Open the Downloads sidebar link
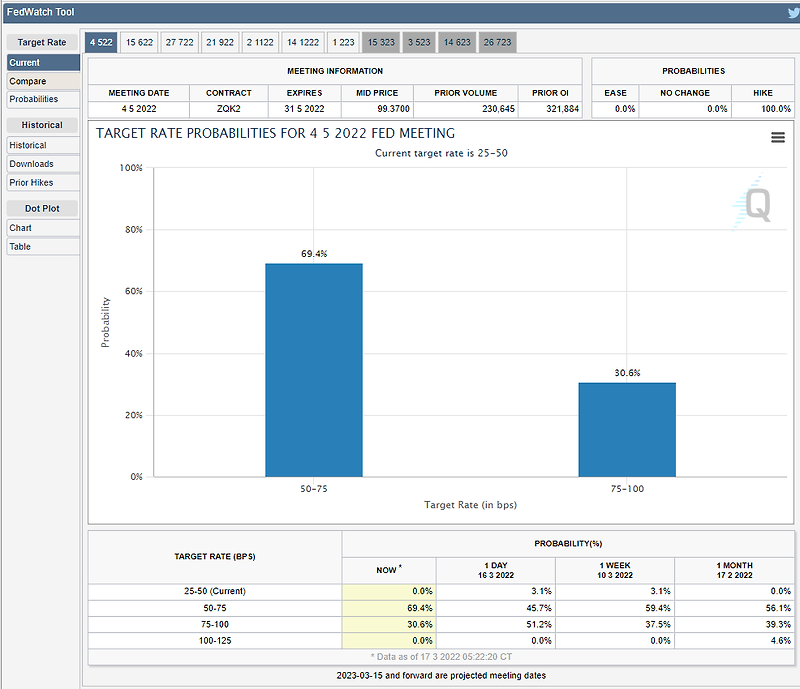Image resolution: width=800 pixels, height=689 pixels. pos(43,164)
